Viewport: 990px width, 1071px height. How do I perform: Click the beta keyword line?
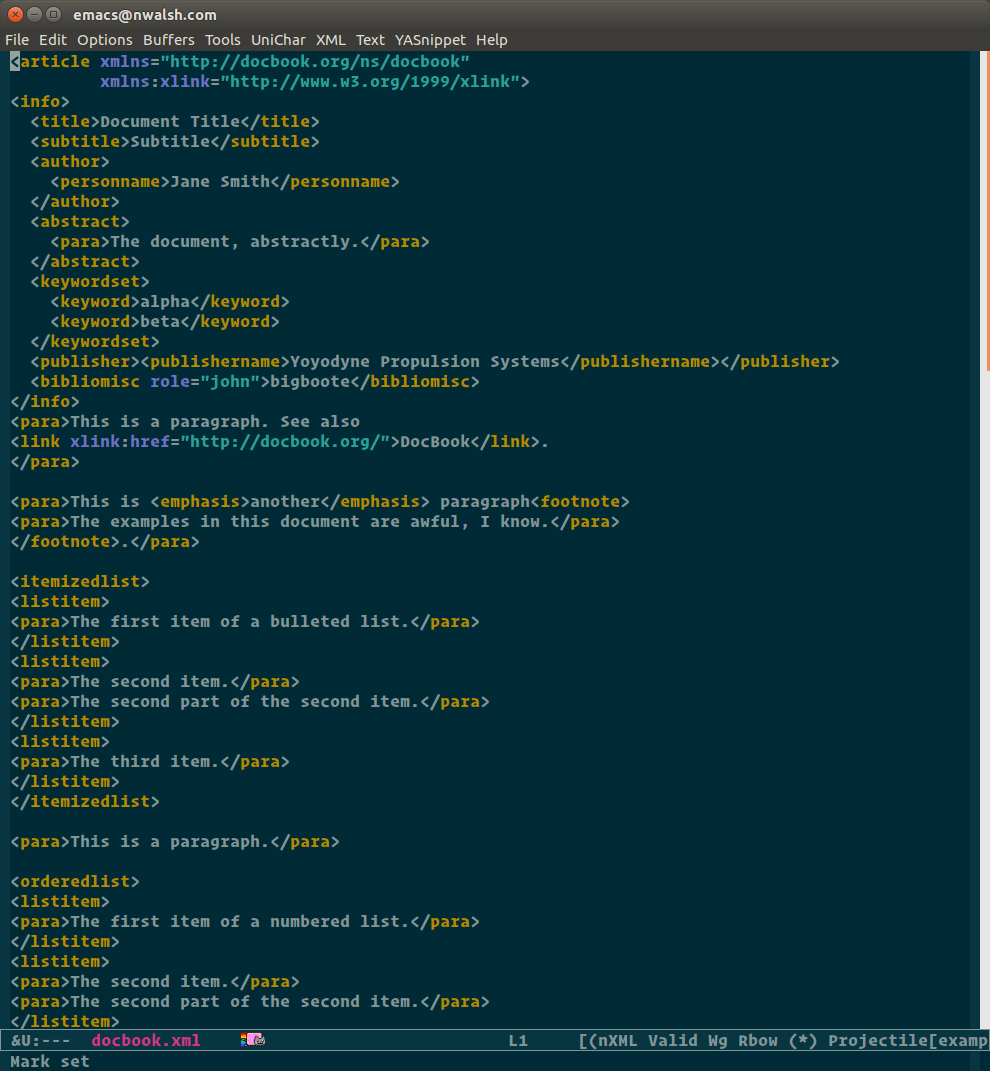(165, 322)
